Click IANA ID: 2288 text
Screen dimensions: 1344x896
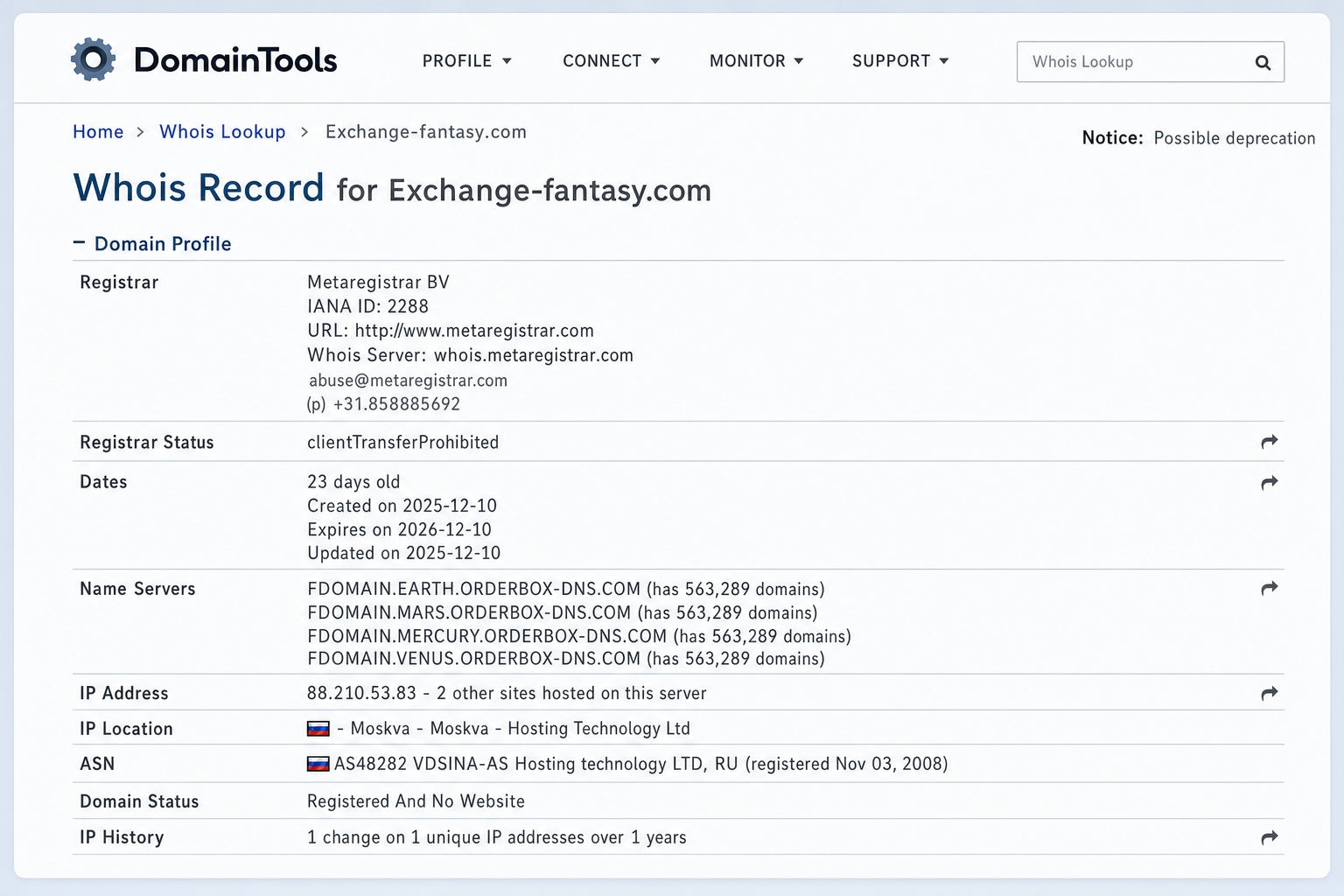pos(367,307)
